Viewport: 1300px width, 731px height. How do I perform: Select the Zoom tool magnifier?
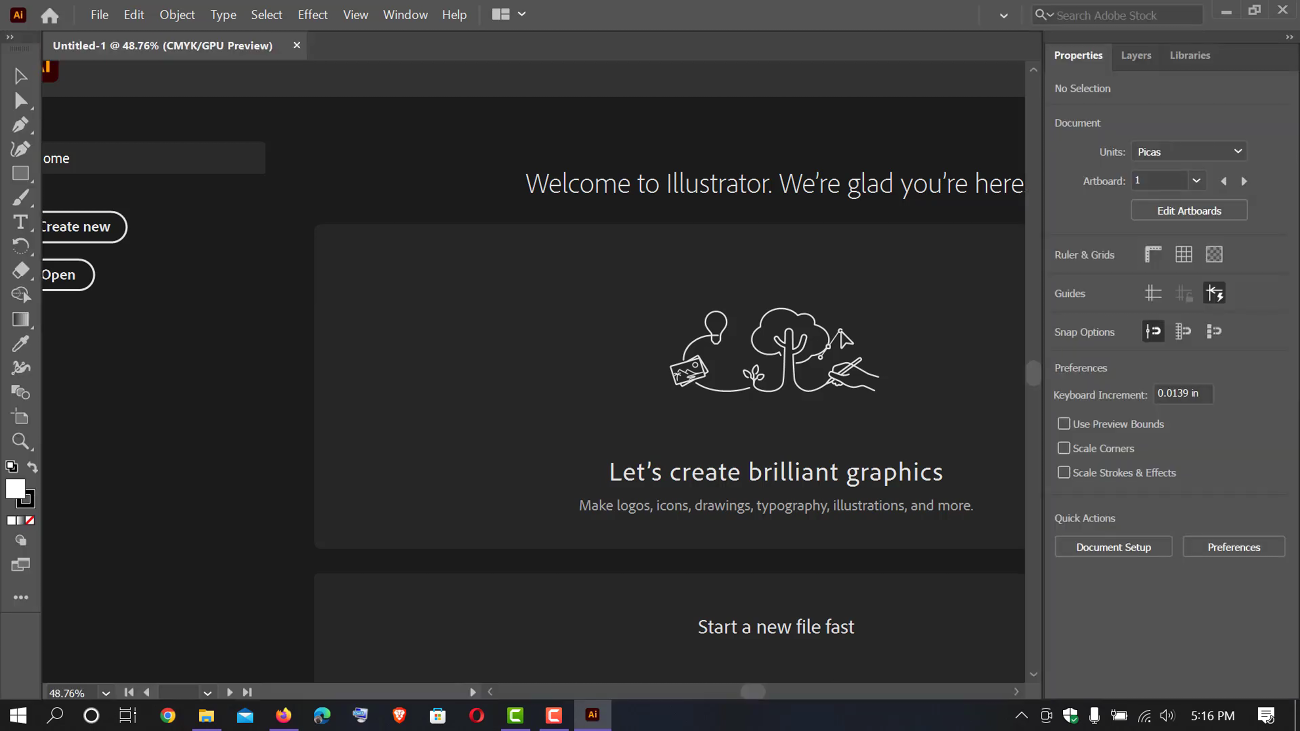point(20,441)
